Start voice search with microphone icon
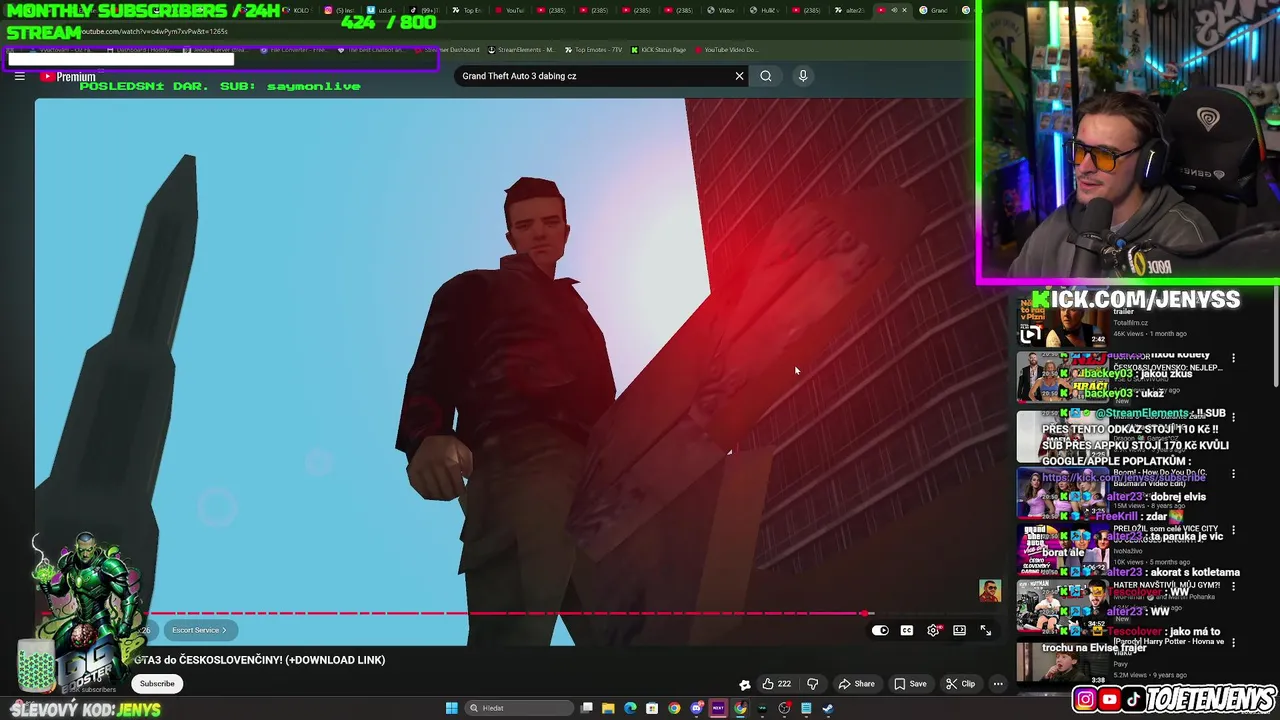The width and height of the screenshot is (1280, 720). coord(803,76)
